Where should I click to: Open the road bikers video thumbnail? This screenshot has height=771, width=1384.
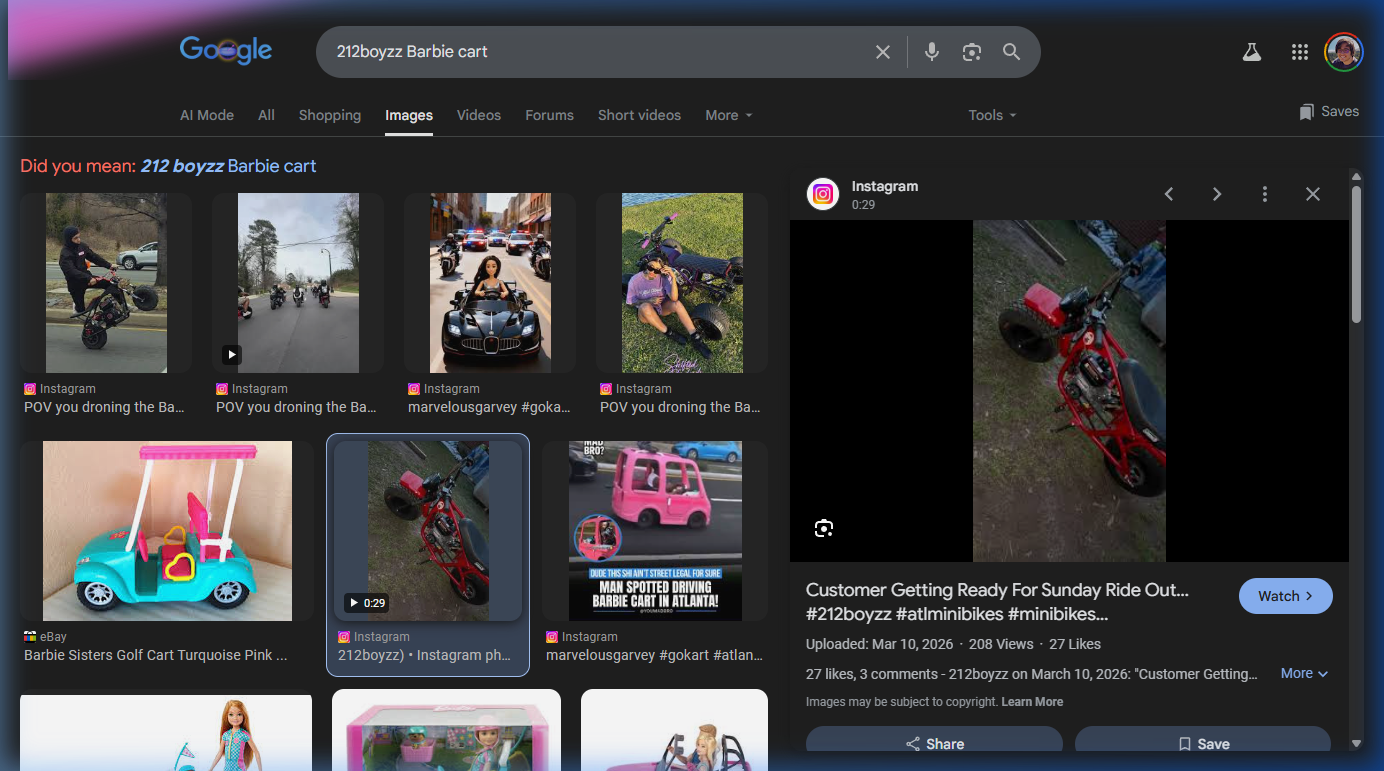tap(298, 284)
